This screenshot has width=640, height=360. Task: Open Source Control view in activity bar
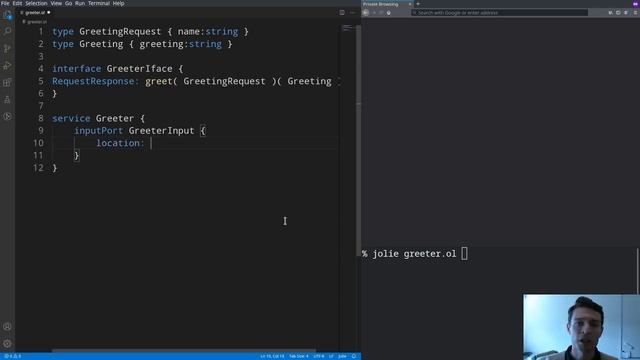(x=7, y=49)
